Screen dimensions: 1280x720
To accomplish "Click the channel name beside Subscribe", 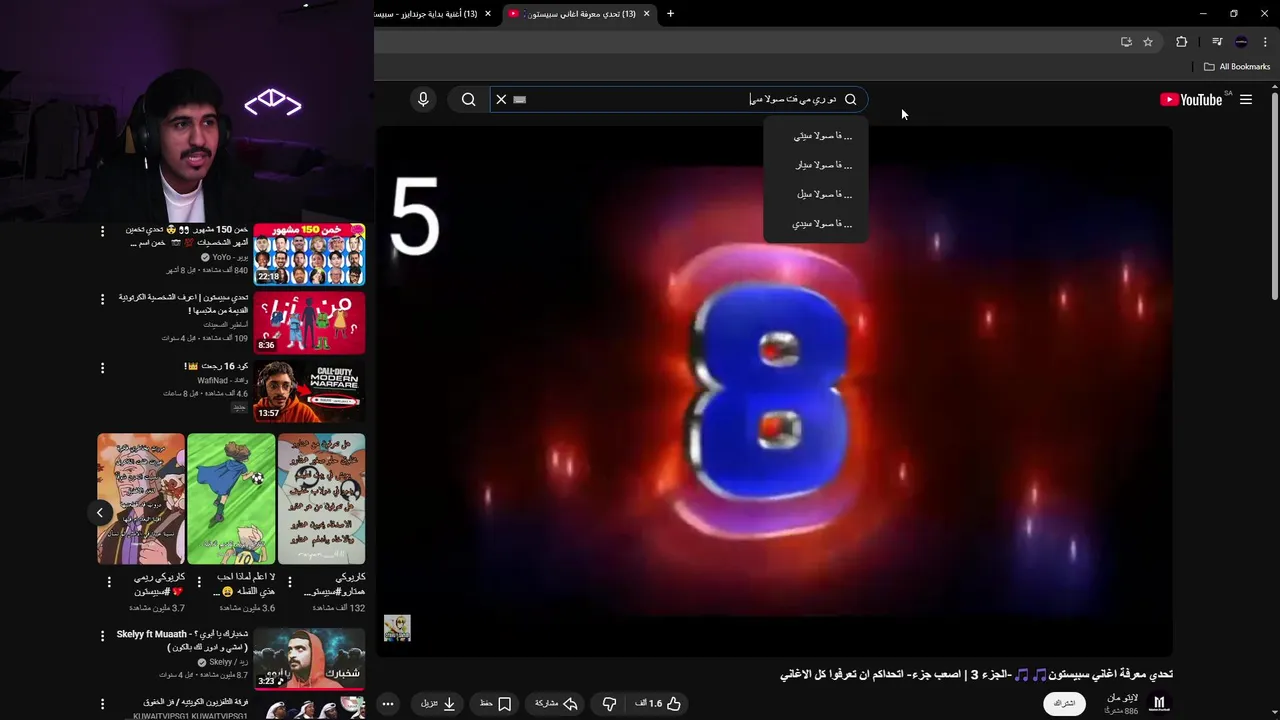I will pos(1122,698).
